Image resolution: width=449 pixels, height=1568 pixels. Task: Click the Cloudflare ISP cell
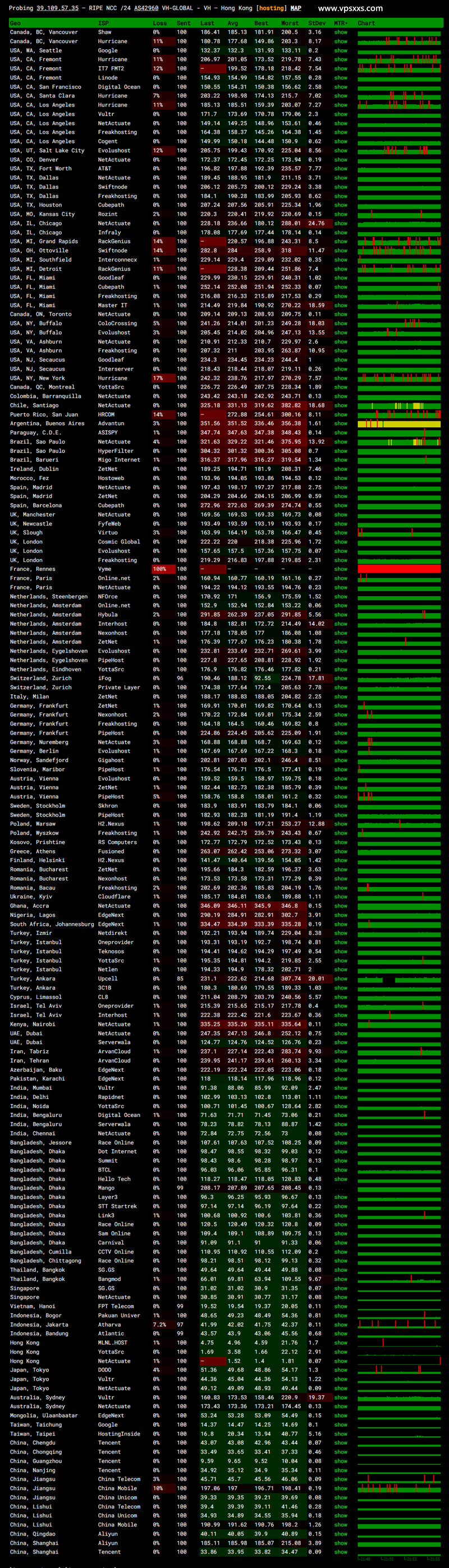[x=114, y=897]
